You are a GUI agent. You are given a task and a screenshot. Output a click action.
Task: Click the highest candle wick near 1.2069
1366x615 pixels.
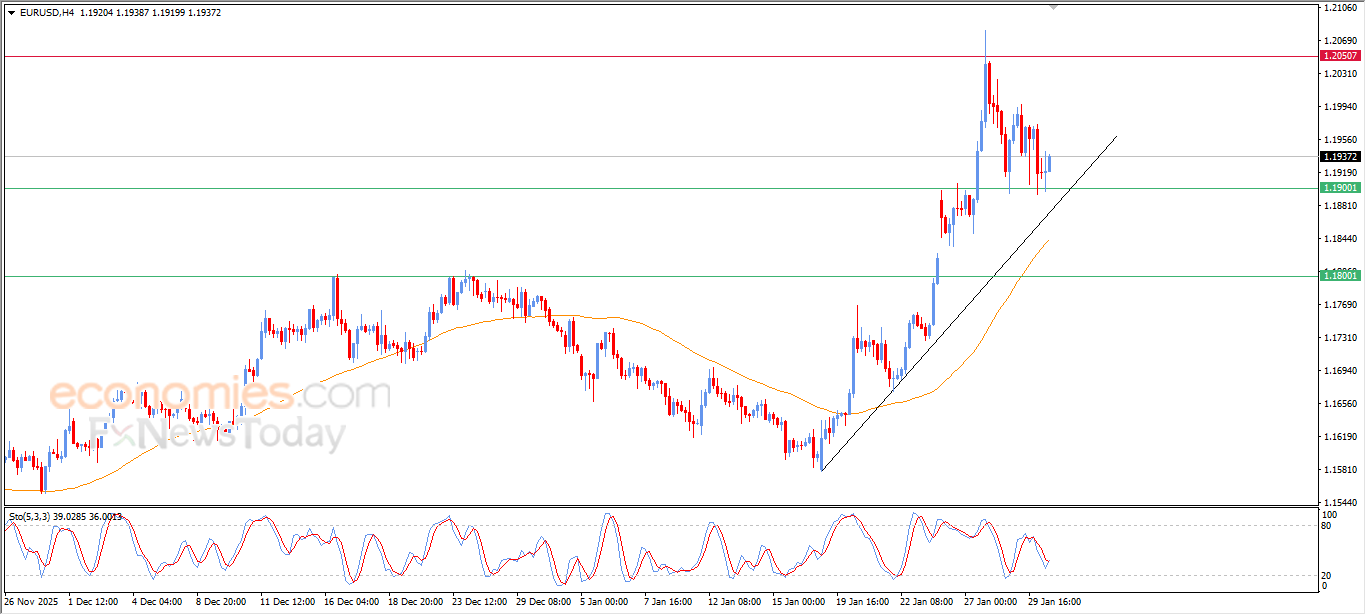click(985, 40)
